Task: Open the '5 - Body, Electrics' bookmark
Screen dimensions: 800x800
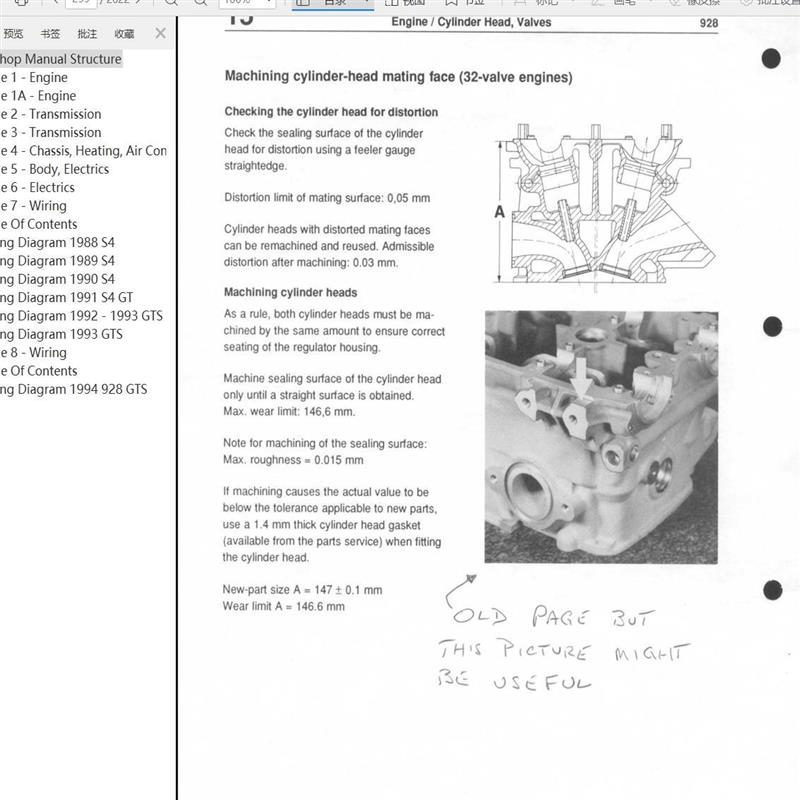Action: (55, 169)
